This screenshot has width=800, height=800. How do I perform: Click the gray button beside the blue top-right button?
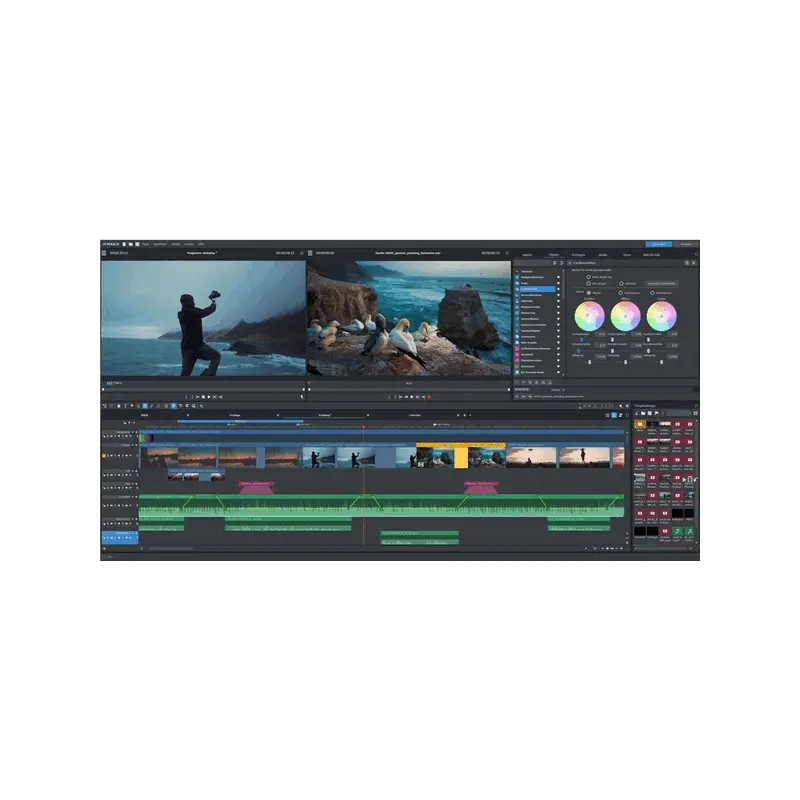click(x=687, y=244)
